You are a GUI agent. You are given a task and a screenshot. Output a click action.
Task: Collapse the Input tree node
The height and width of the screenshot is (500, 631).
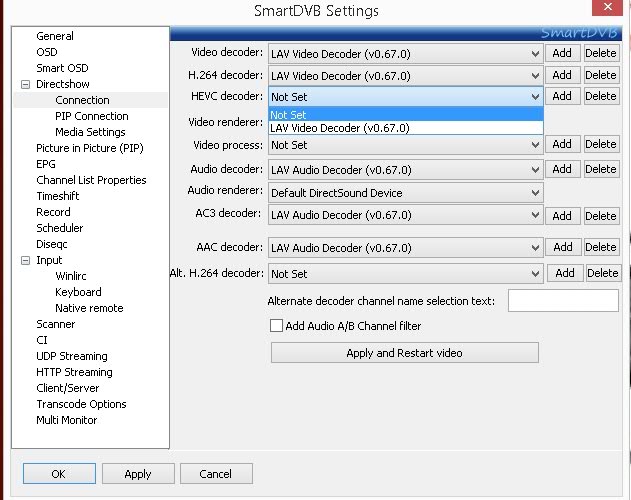coord(25,260)
